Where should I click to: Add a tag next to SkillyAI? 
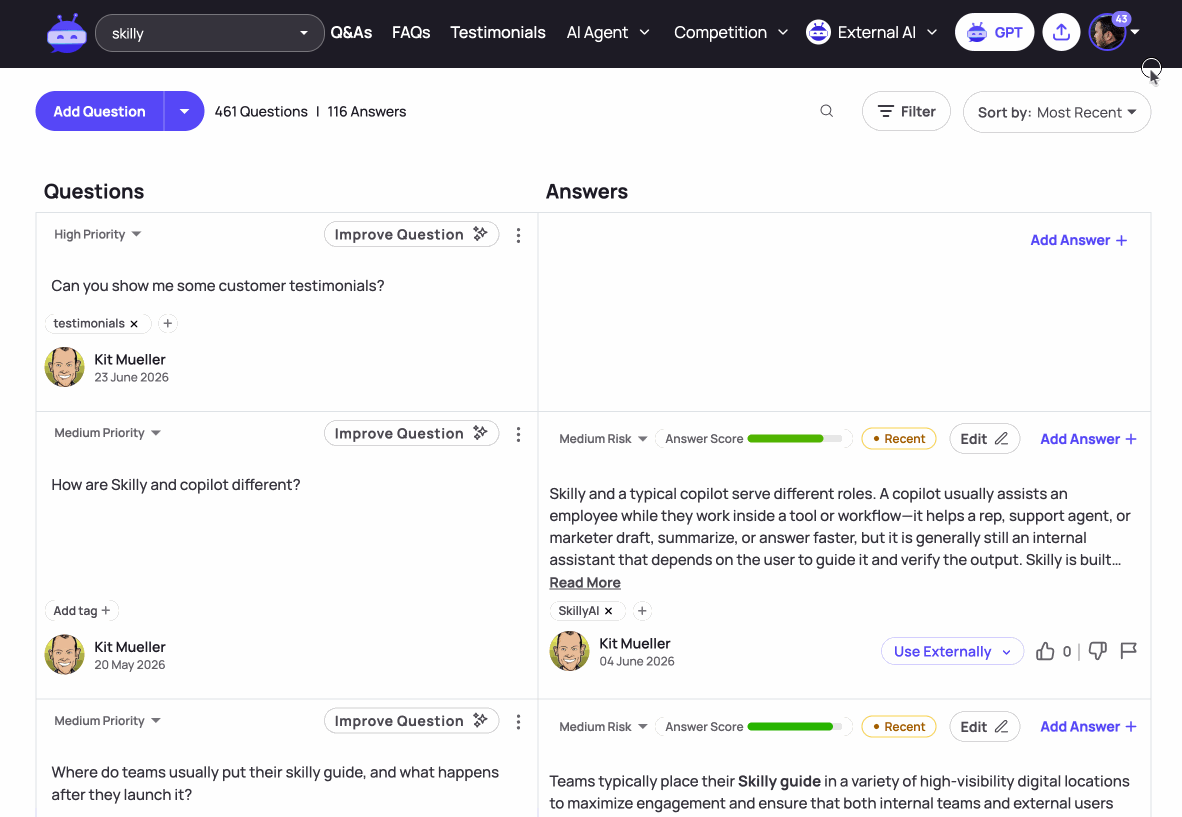(x=642, y=611)
